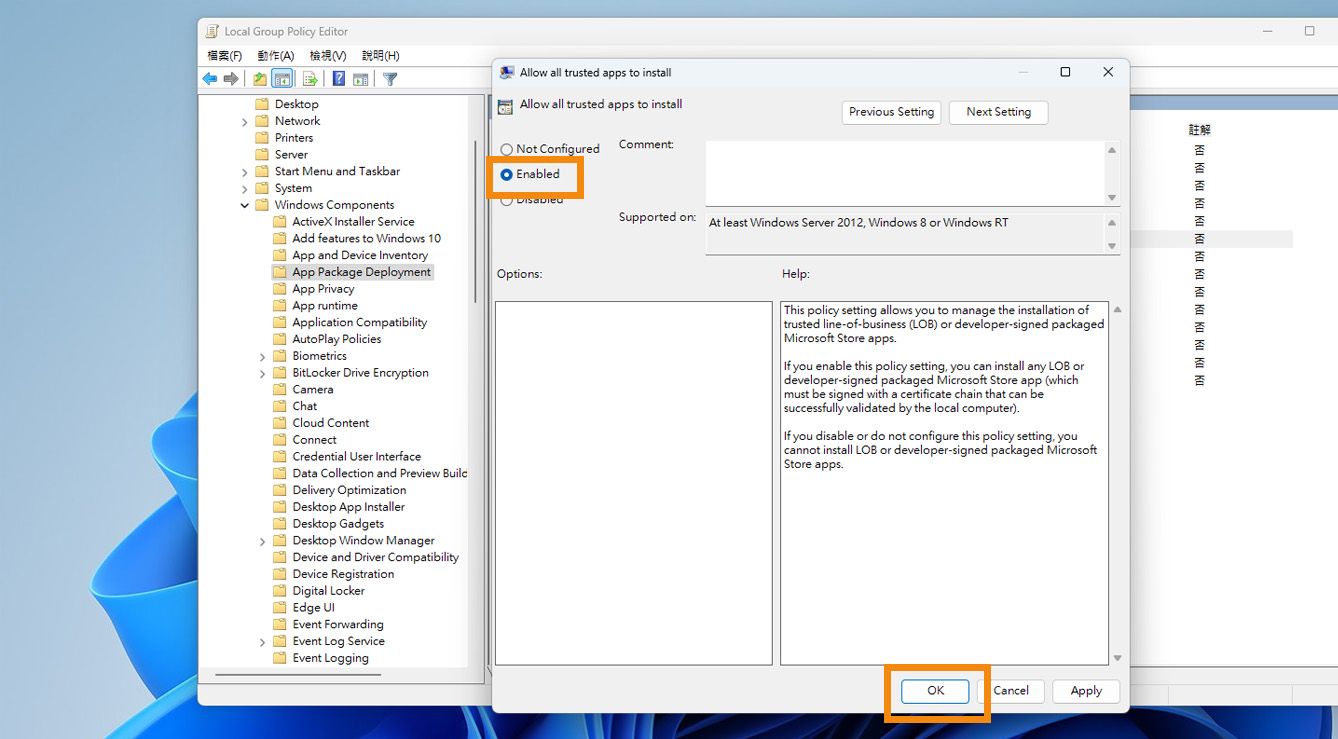Select Desktop App Installer in the tree
1338x739 pixels.
(348, 507)
